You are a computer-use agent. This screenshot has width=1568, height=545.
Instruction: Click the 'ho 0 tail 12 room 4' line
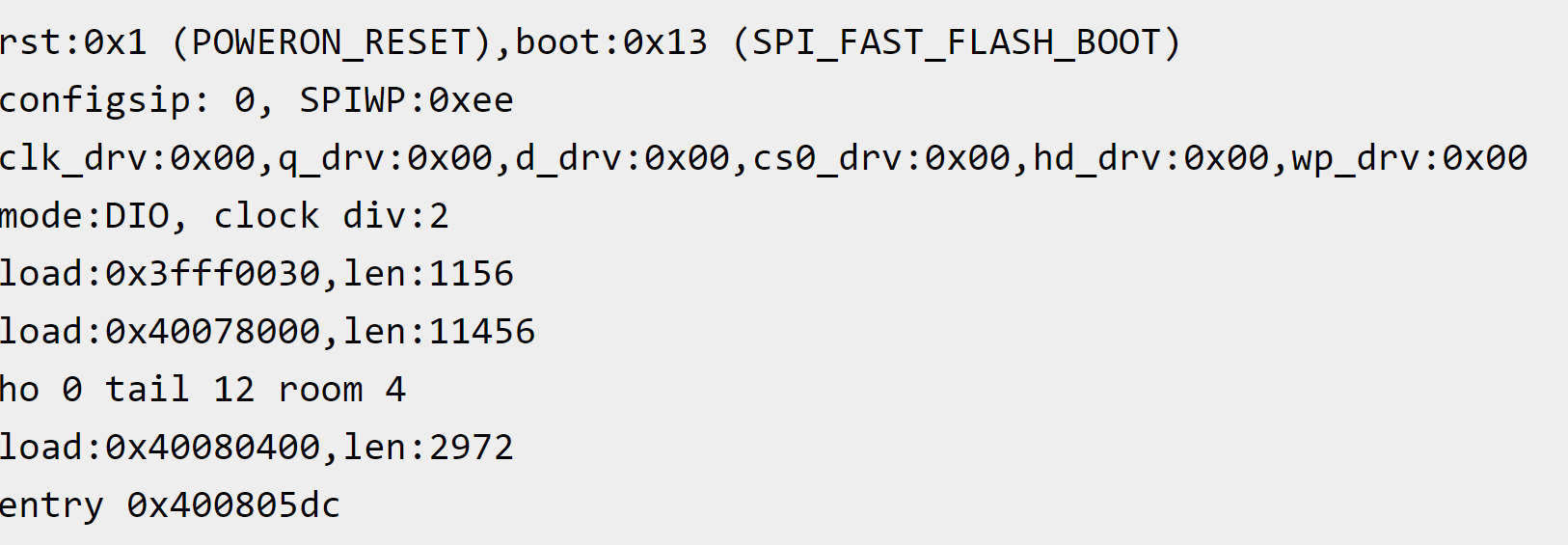tap(203, 391)
